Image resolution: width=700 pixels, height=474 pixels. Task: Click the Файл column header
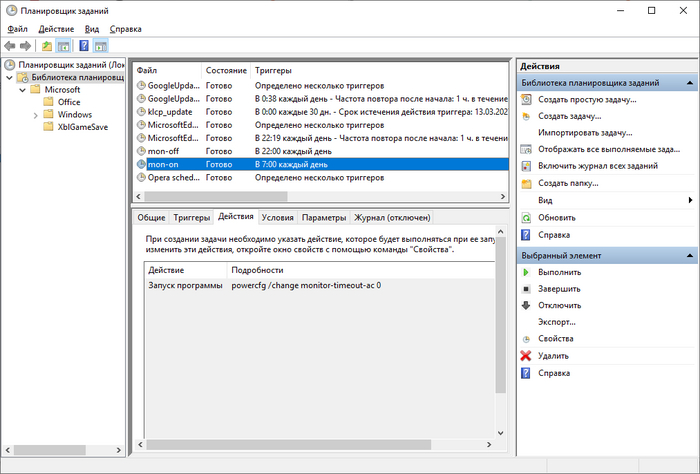167,71
